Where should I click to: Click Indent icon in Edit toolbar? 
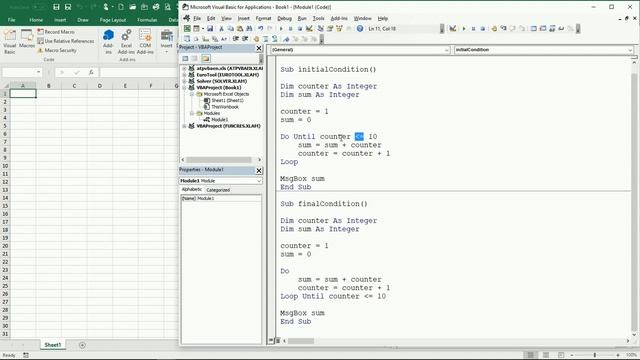tap(236, 39)
